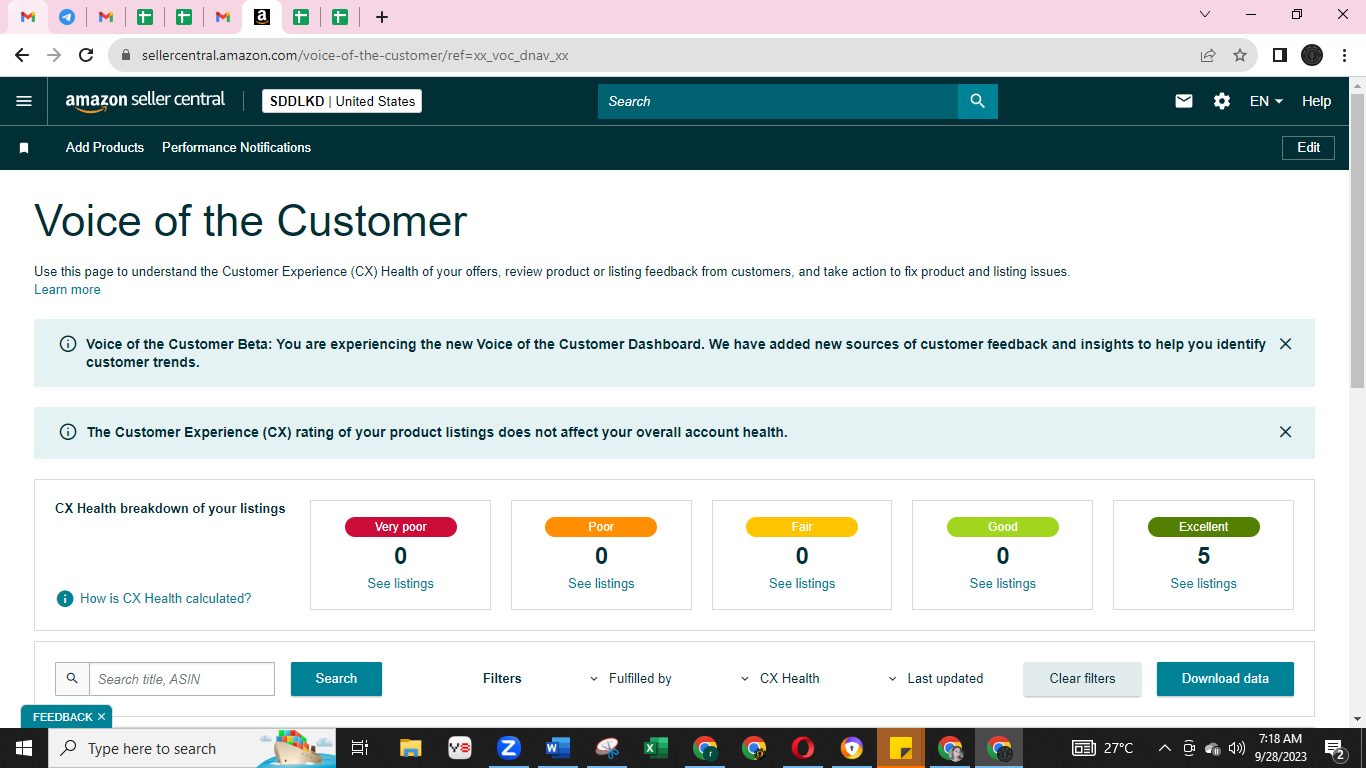The height and width of the screenshot is (768, 1366).
Task: Open the Help menu in the header
Action: 1316,101
